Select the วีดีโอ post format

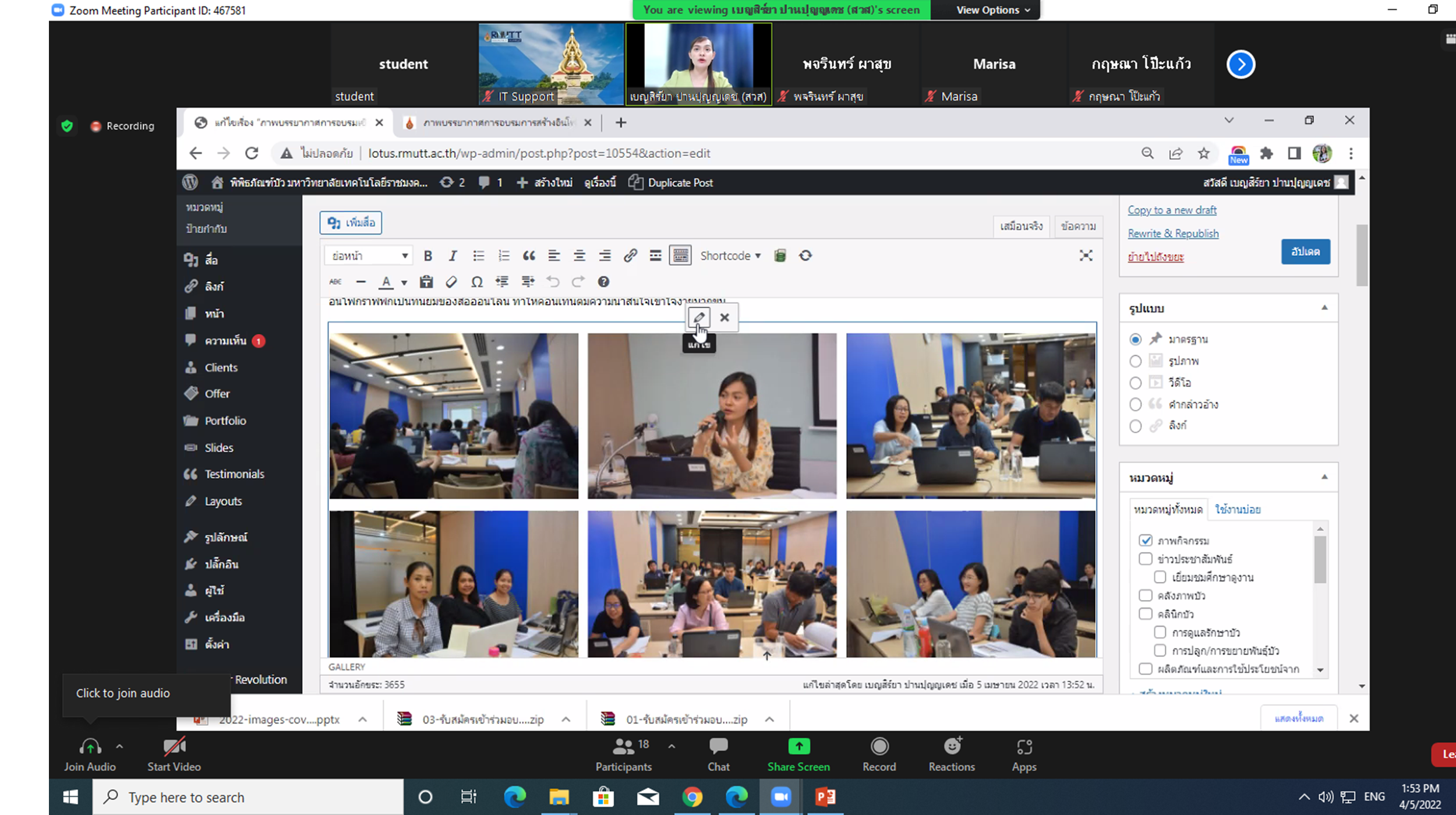coord(1135,383)
